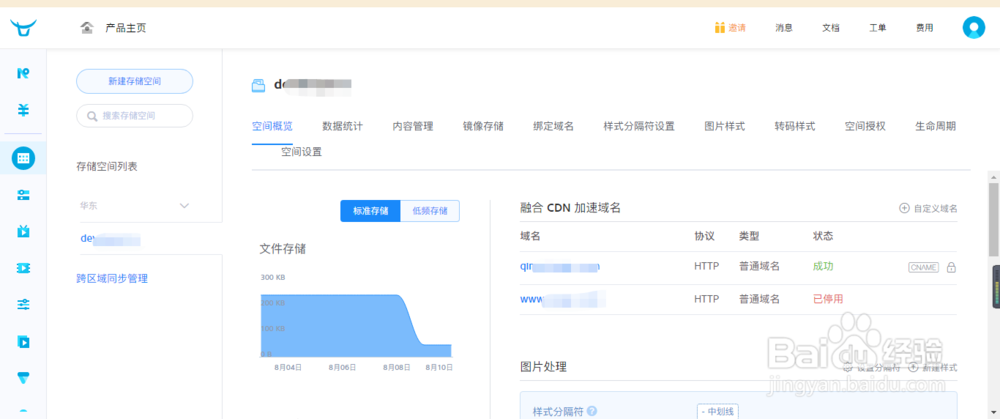Open the 生命周期 tab
Image resolution: width=1000 pixels, height=419 pixels.
pos(936,126)
